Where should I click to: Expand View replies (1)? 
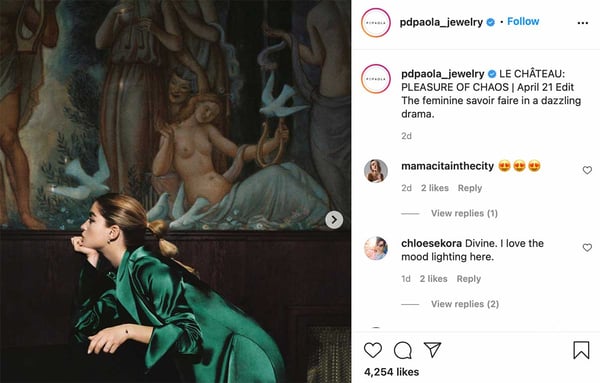[x=464, y=213]
